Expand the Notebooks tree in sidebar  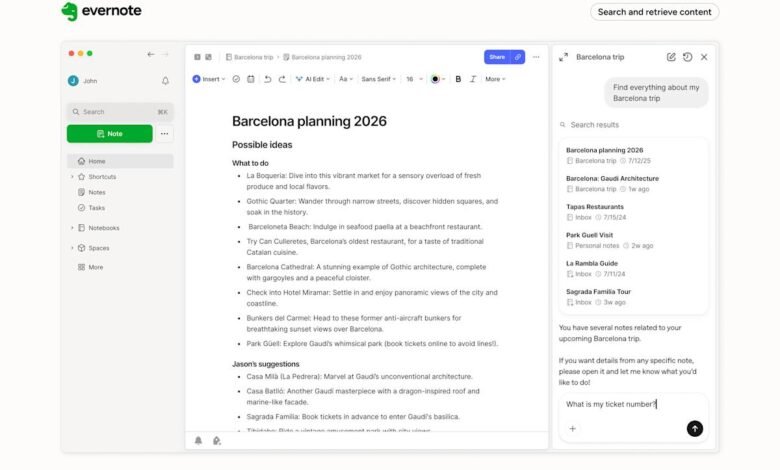pyautogui.click(x=72, y=228)
